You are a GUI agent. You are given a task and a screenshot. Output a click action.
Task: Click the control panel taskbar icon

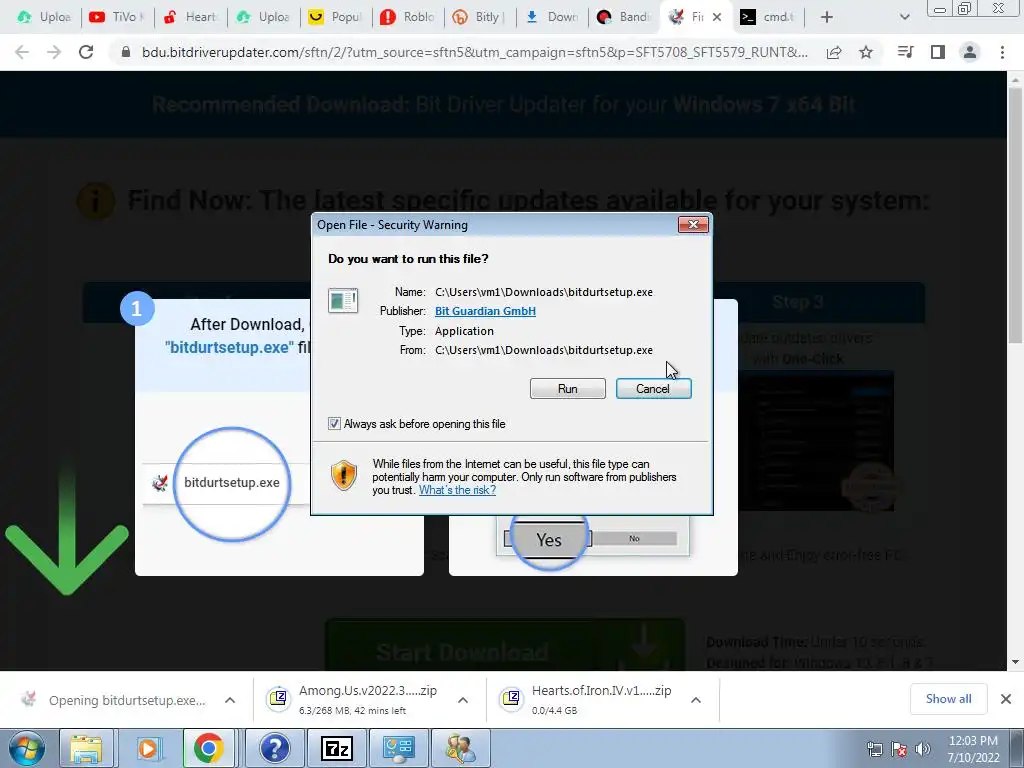399,748
